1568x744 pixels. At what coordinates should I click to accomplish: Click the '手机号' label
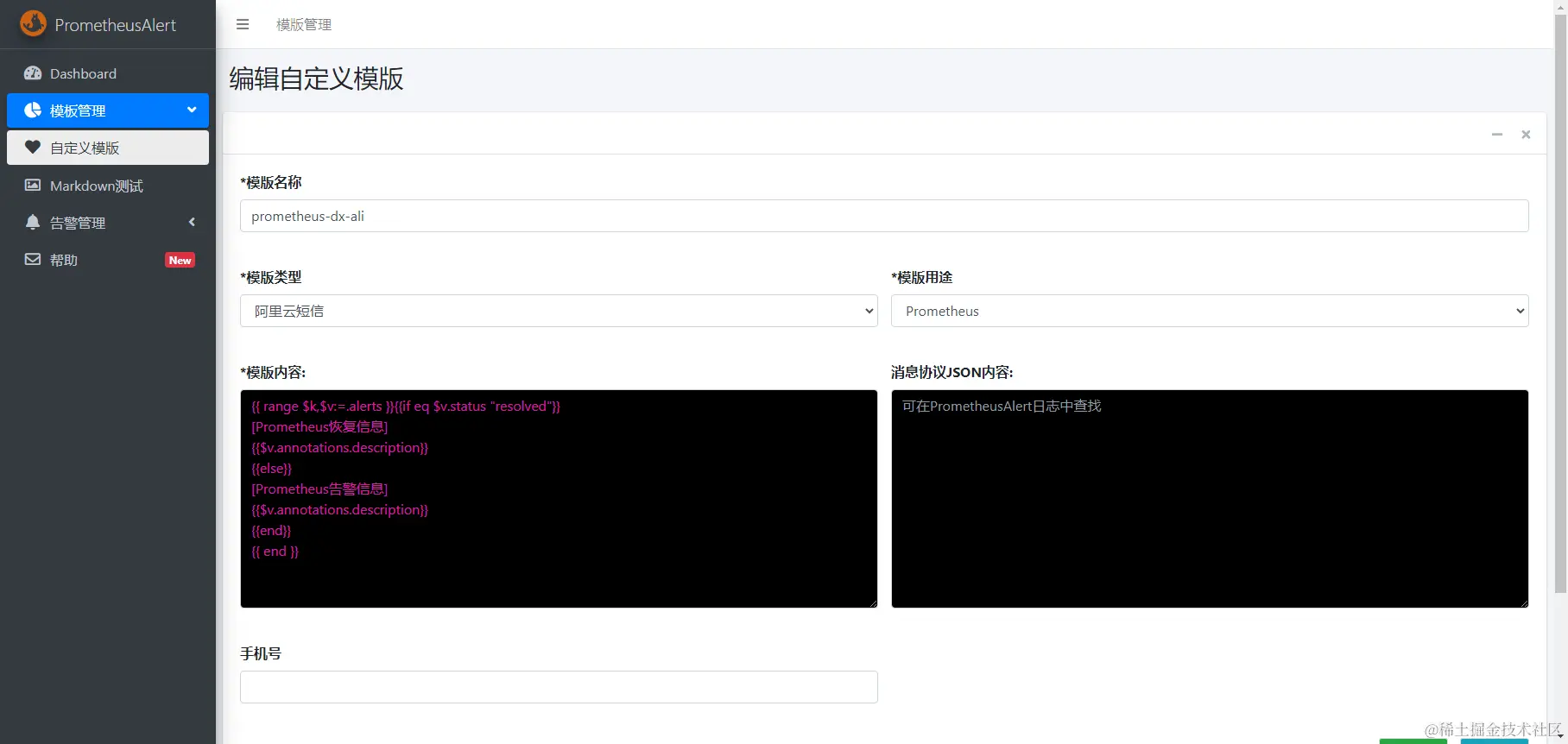261,653
